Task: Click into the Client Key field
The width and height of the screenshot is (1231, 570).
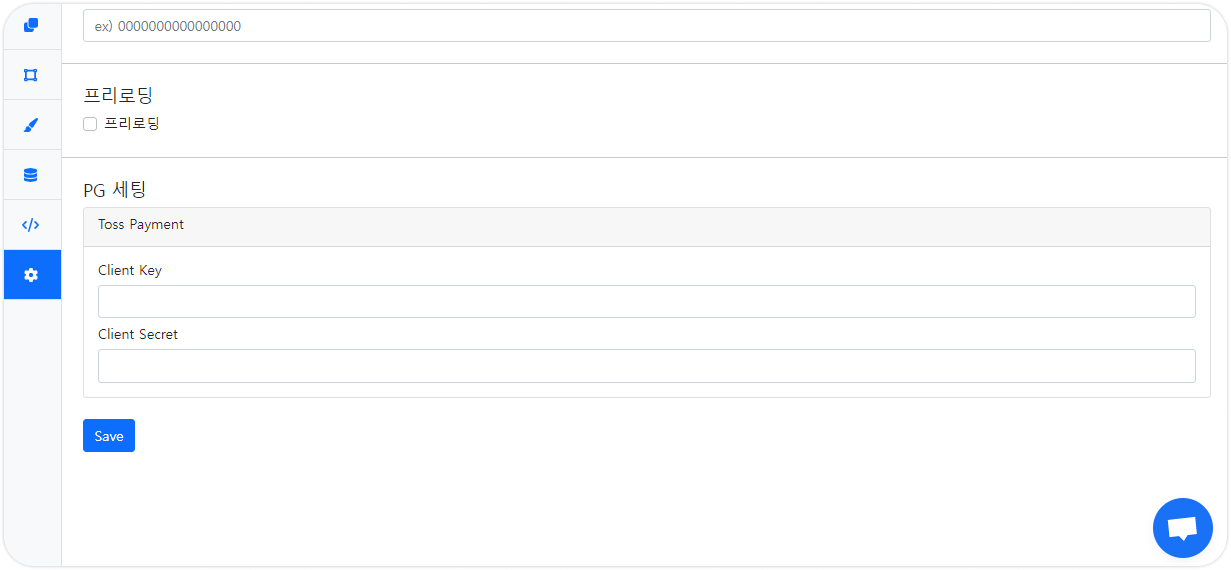Action: click(647, 301)
